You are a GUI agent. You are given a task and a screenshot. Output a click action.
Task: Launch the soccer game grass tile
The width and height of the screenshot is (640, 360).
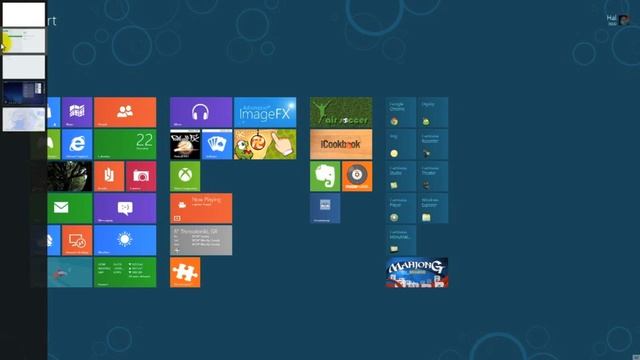point(341,112)
